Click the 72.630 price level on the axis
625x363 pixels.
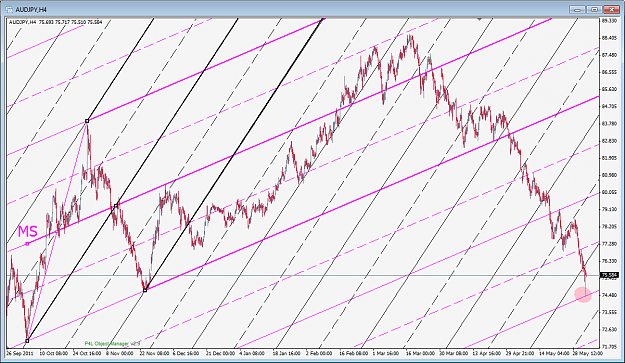(610, 329)
